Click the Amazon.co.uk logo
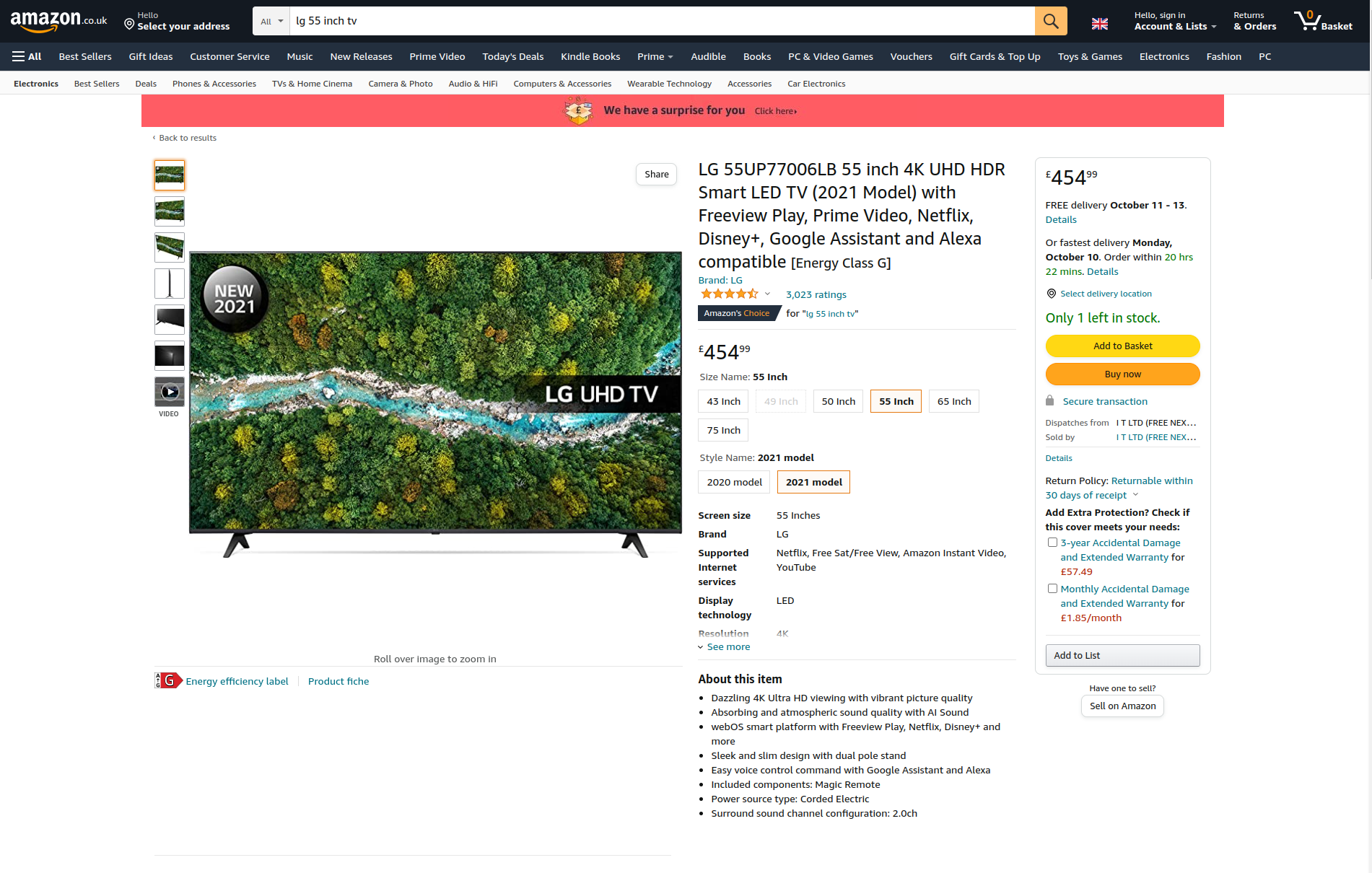This screenshot has height=873, width=1372. 58,21
